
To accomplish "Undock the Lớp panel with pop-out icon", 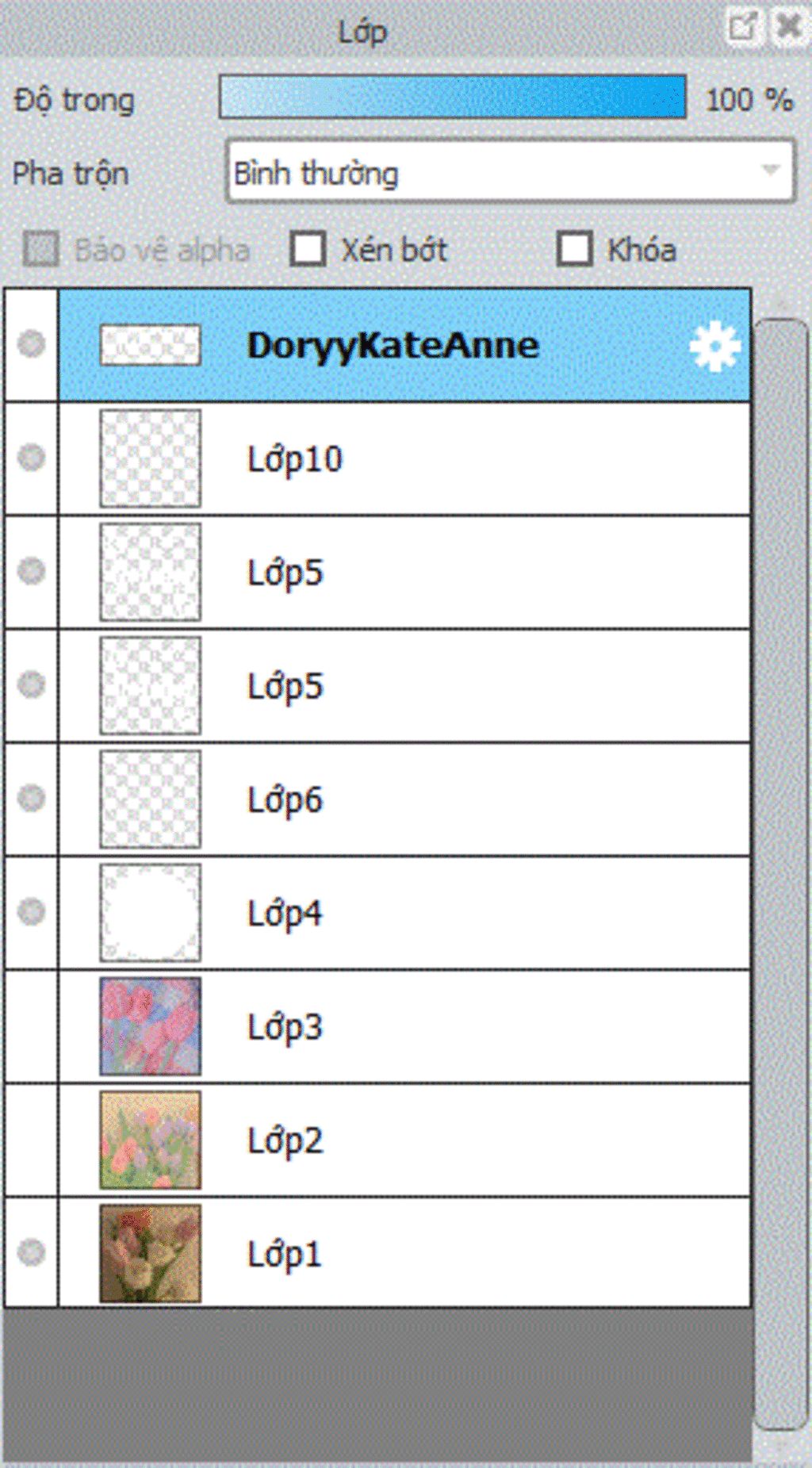I will point(743,28).
